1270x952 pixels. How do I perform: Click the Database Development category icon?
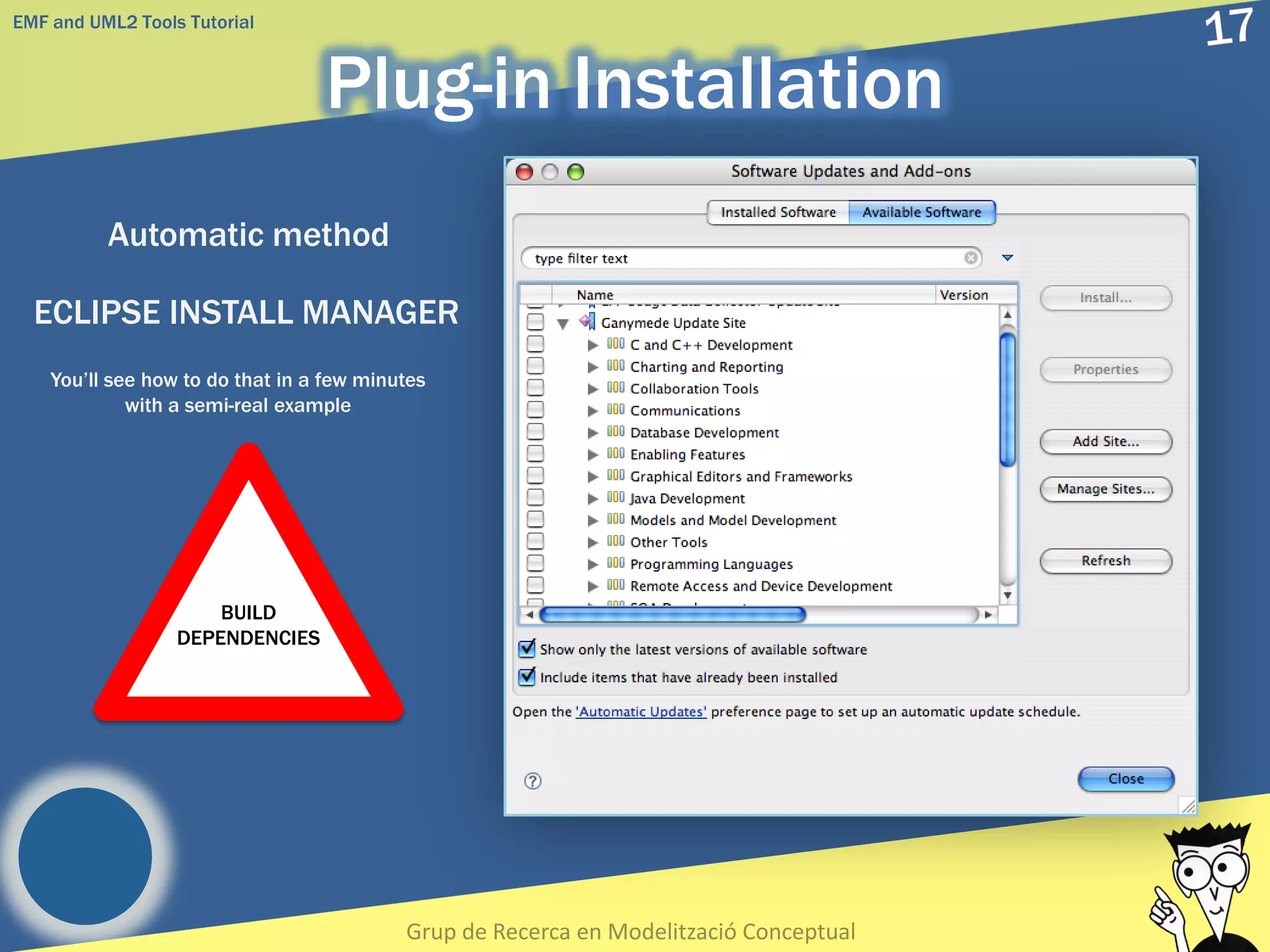coord(615,431)
